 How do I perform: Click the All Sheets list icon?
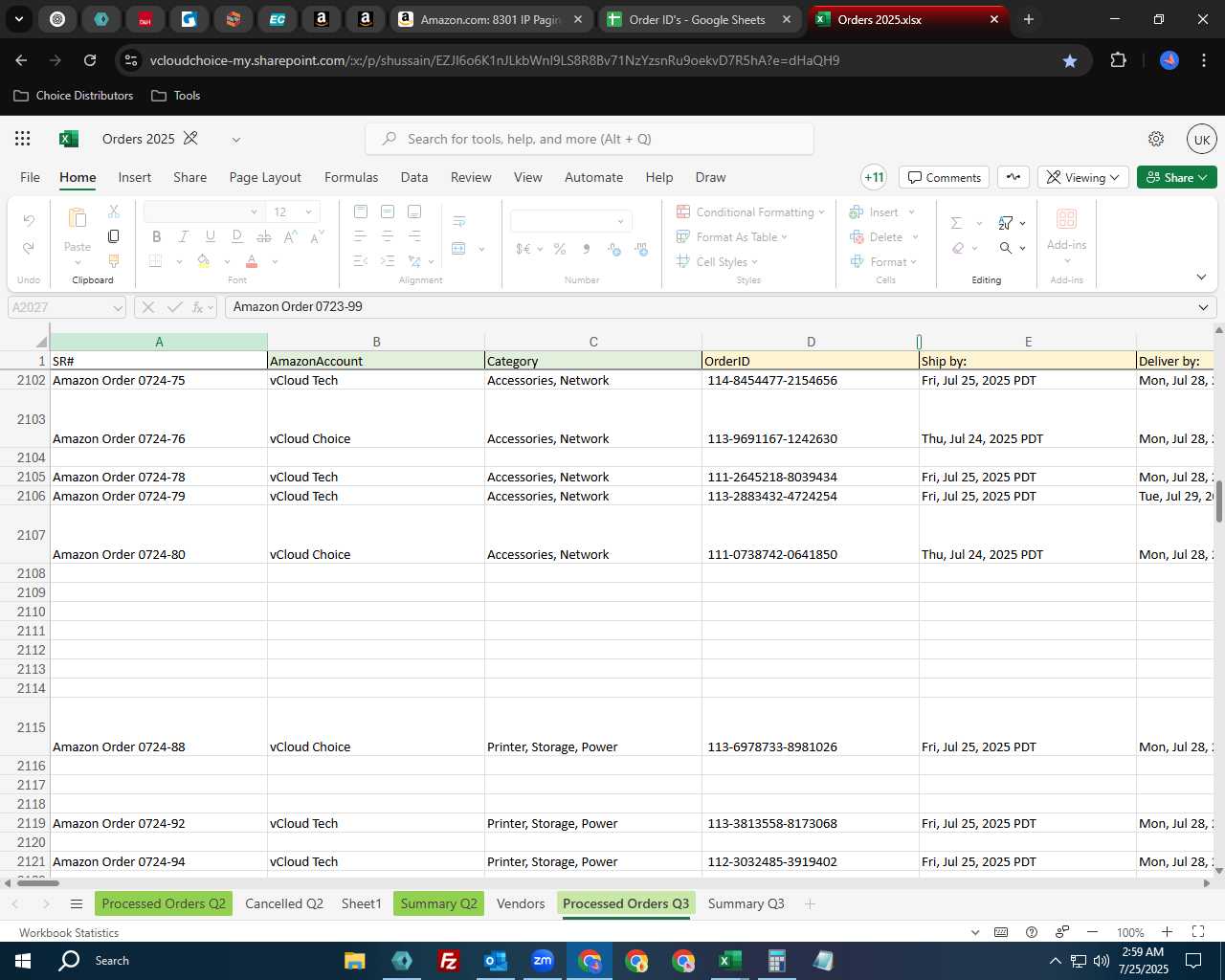point(77,903)
